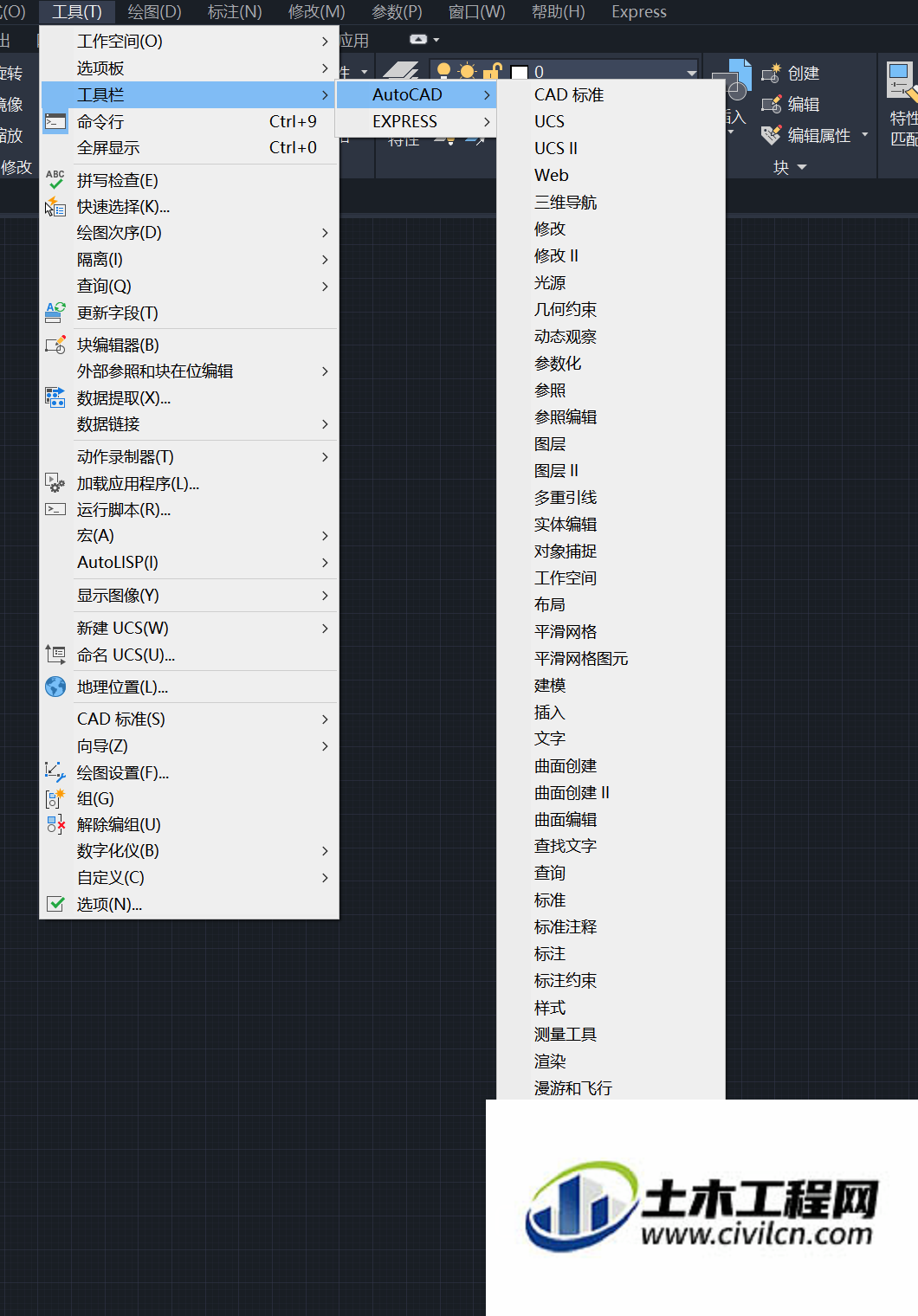The image size is (918, 1316).
Task: Choose the 三维导航 toolbar
Action: (611, 202)
